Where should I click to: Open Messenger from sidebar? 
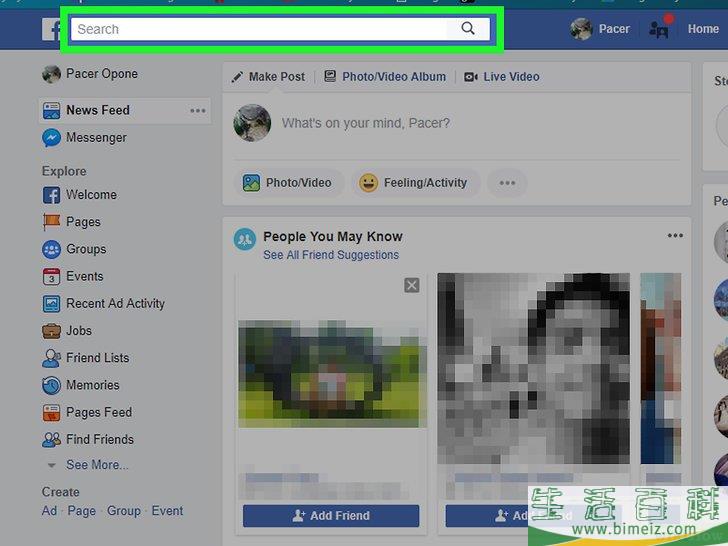[x=96, y=137]
